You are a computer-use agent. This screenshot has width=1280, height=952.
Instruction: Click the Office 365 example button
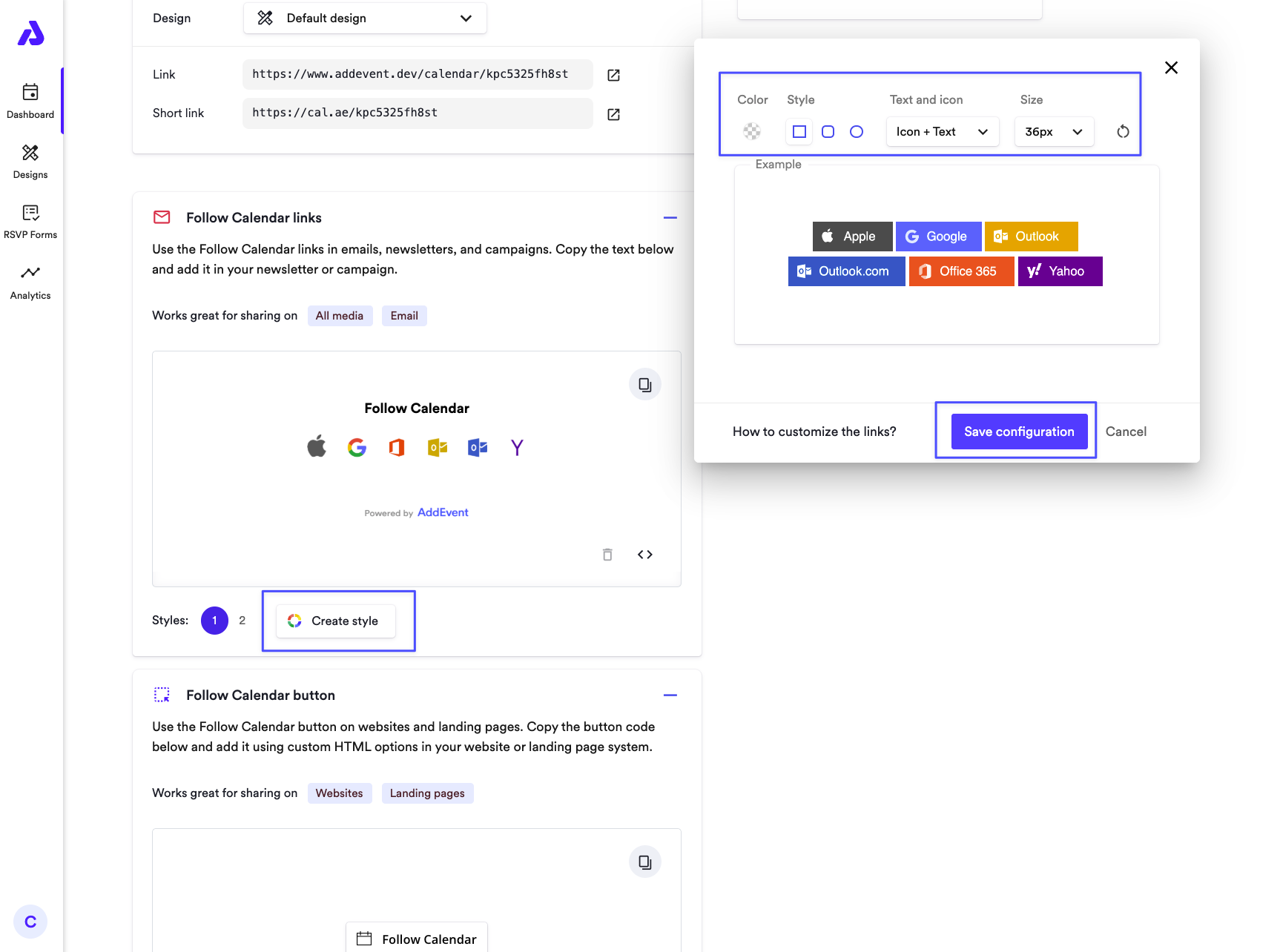pos(961,271)
